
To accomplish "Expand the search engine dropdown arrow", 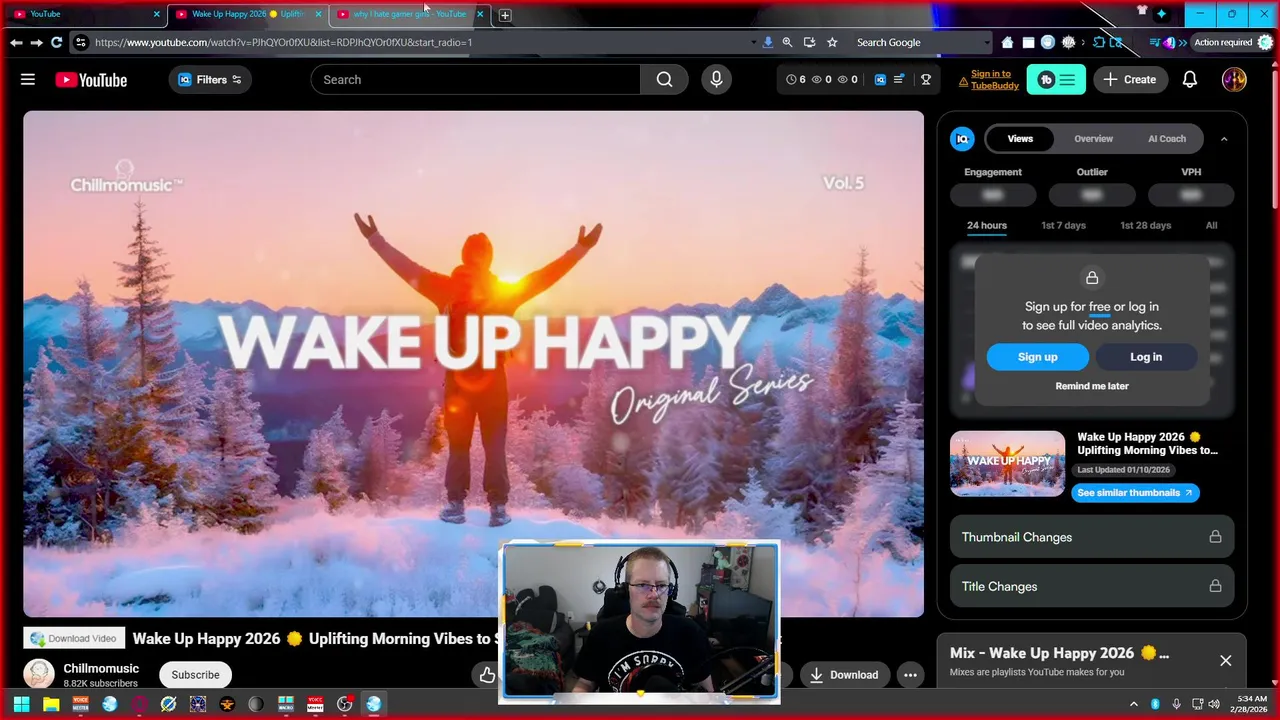I will click(987, 42).
